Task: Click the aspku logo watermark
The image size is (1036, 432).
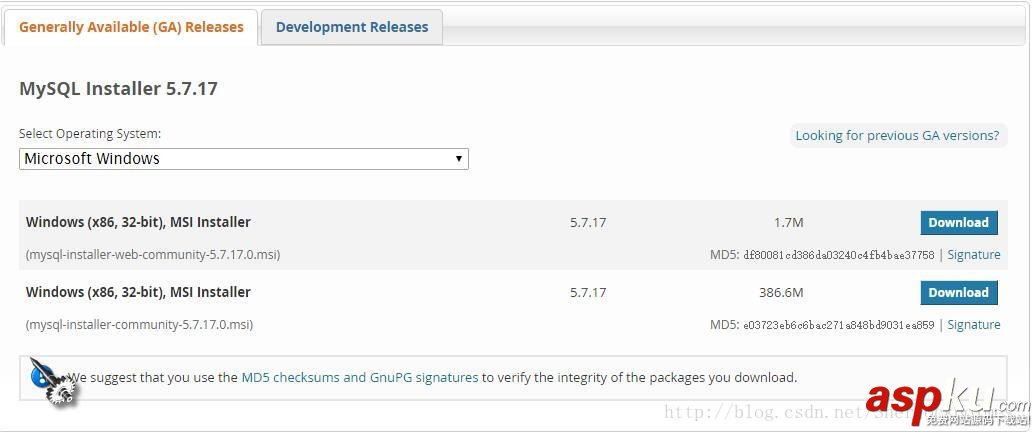Action: [945, 399]
